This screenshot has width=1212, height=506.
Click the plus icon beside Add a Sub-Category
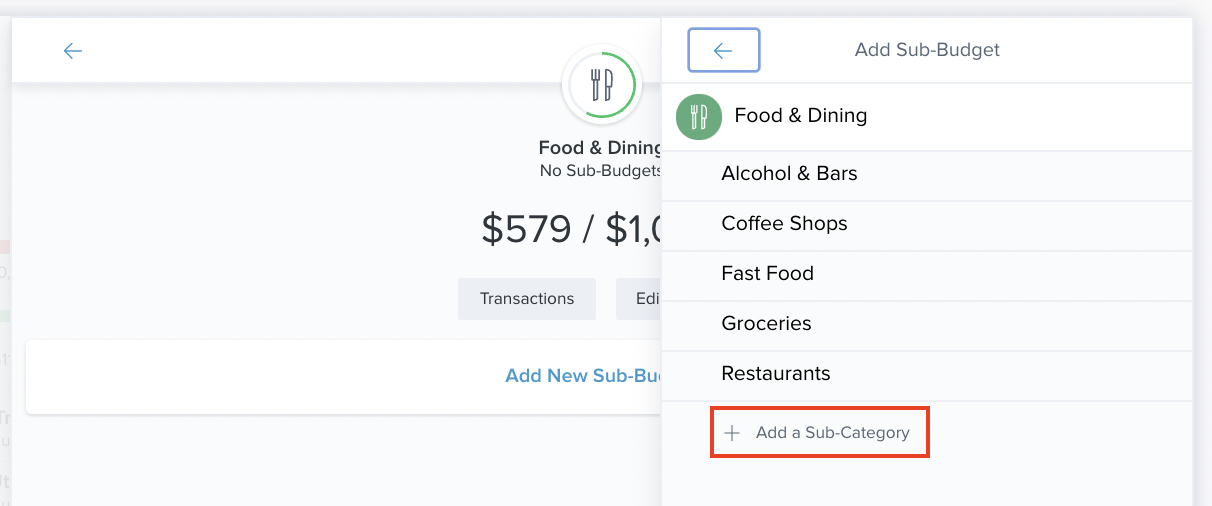tap(732, 433)
